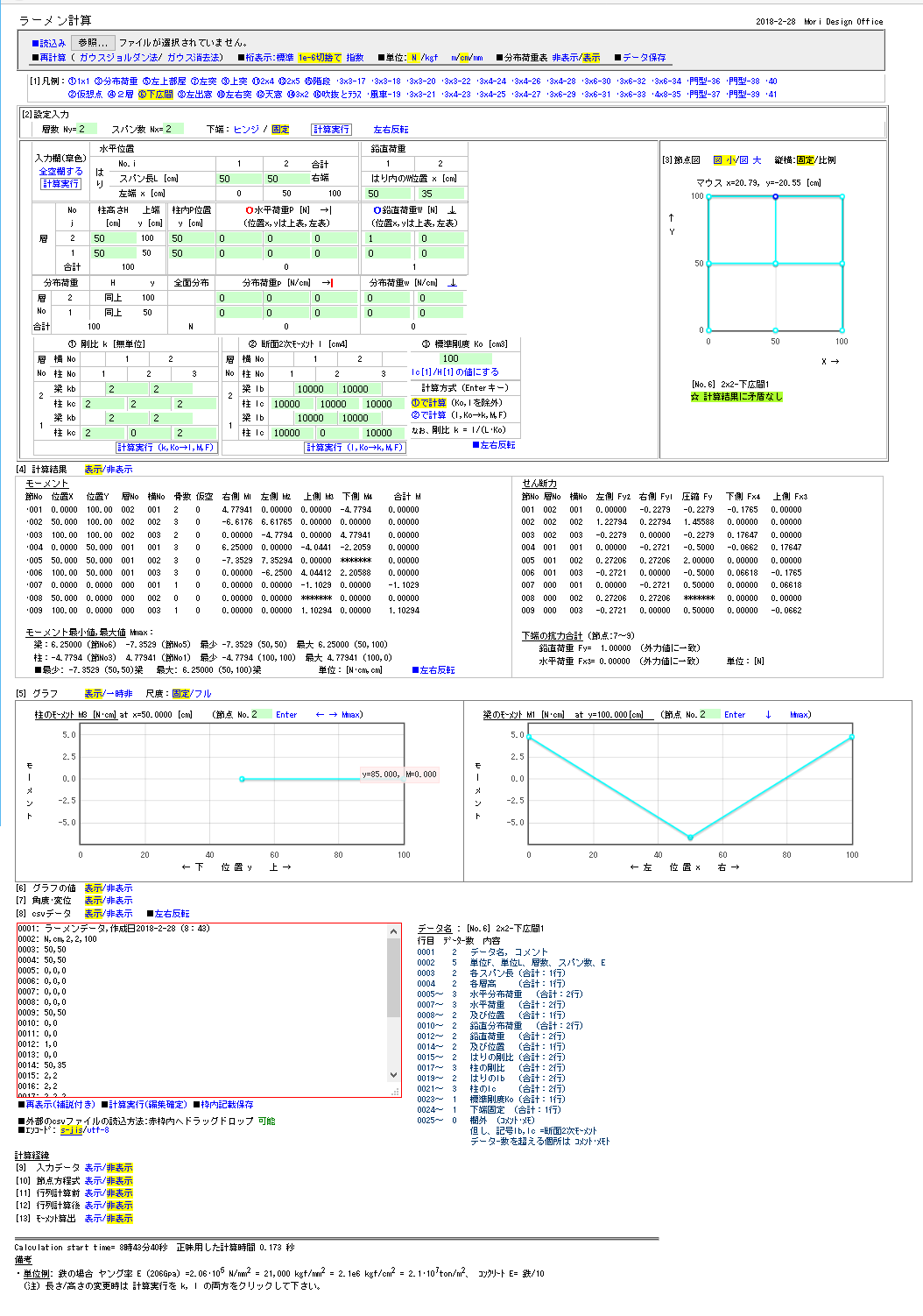Viewport: 923px width, 1316px height.
Task: Click ■再表示(補説付き) link
Action: [x=57, y=1105]
